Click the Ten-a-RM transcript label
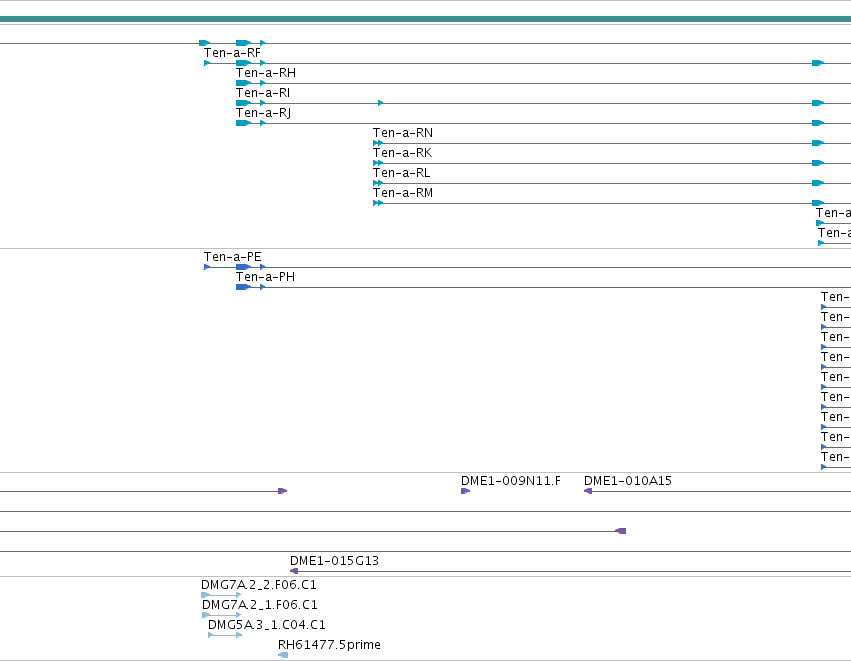The height and width of the screenshot is (661, 851). point(403,193)
